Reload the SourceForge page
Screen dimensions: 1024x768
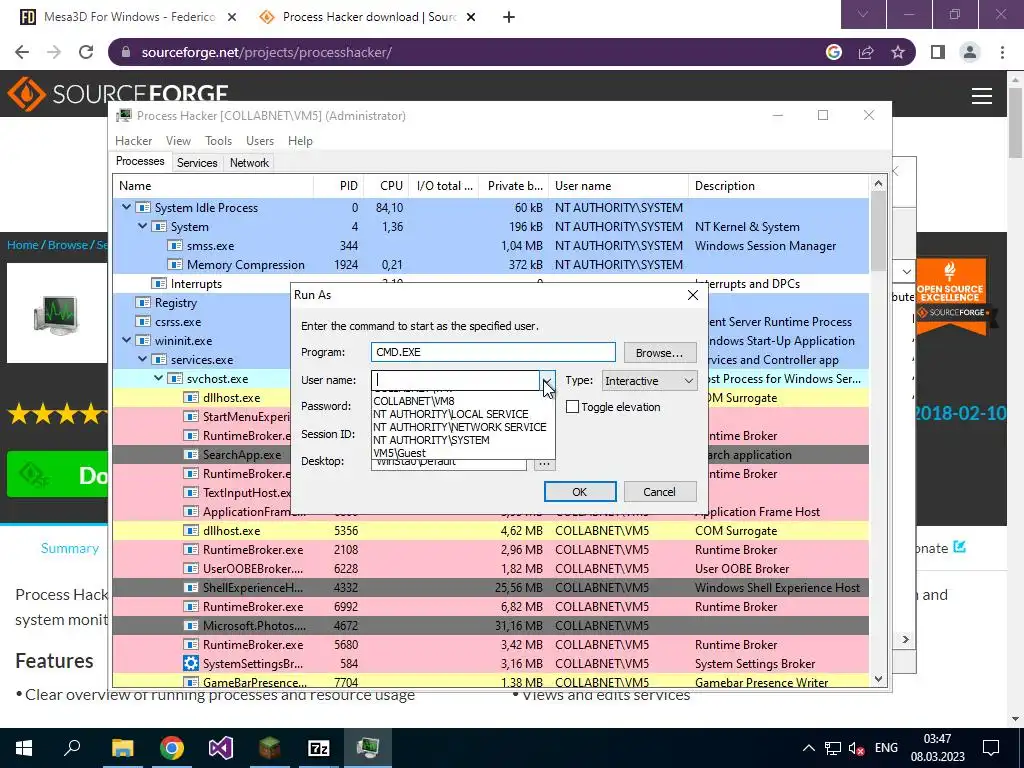86,52
